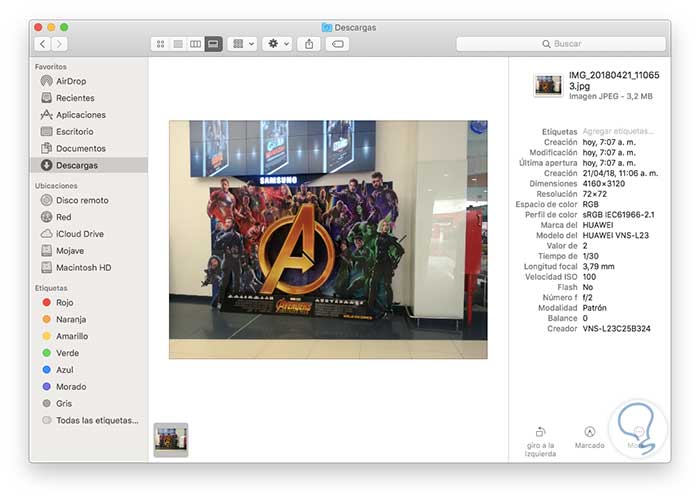Show Todas las etiquetas
700x501 pixels.
click(x=88, y=420)
